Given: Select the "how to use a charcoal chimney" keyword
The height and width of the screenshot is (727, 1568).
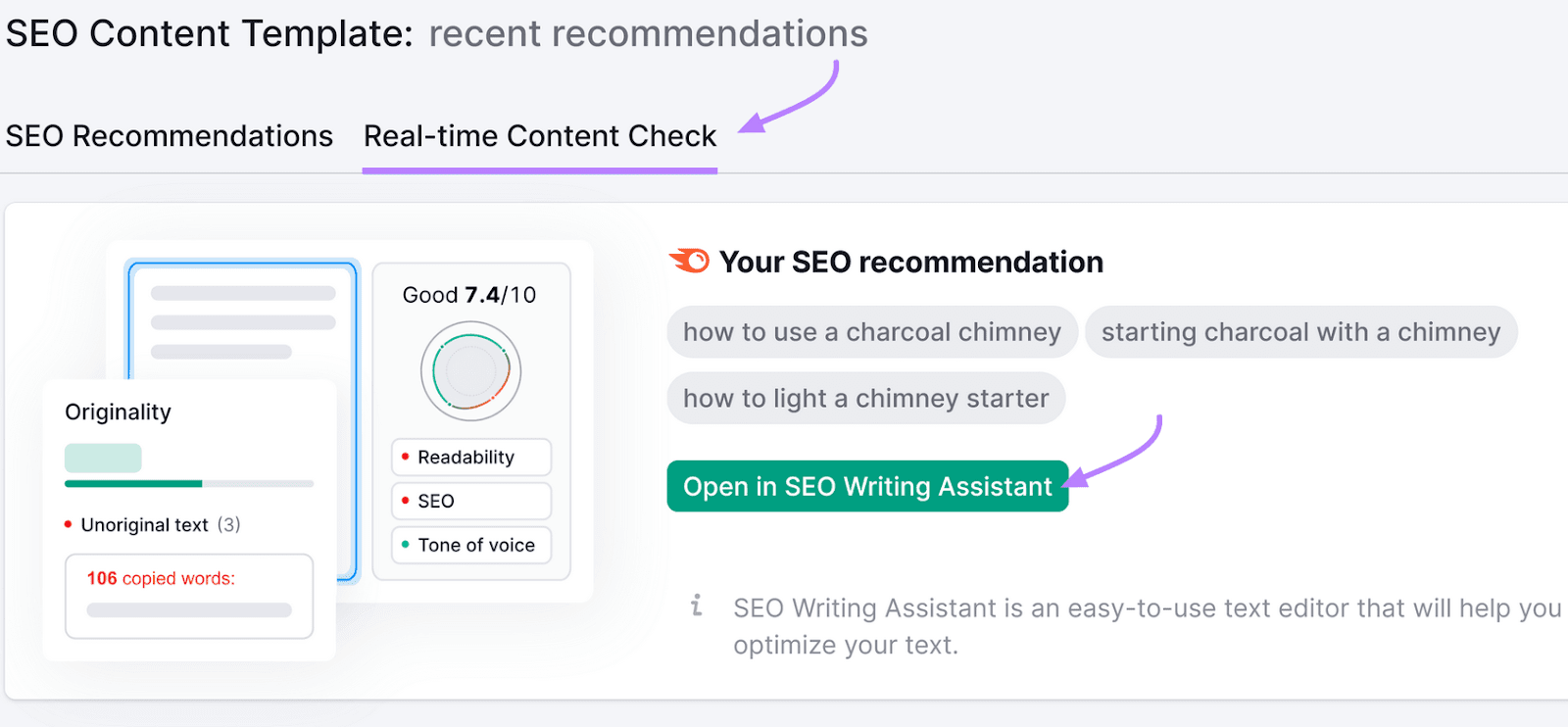Looking at the screenshot, I should tap(871, 331).
